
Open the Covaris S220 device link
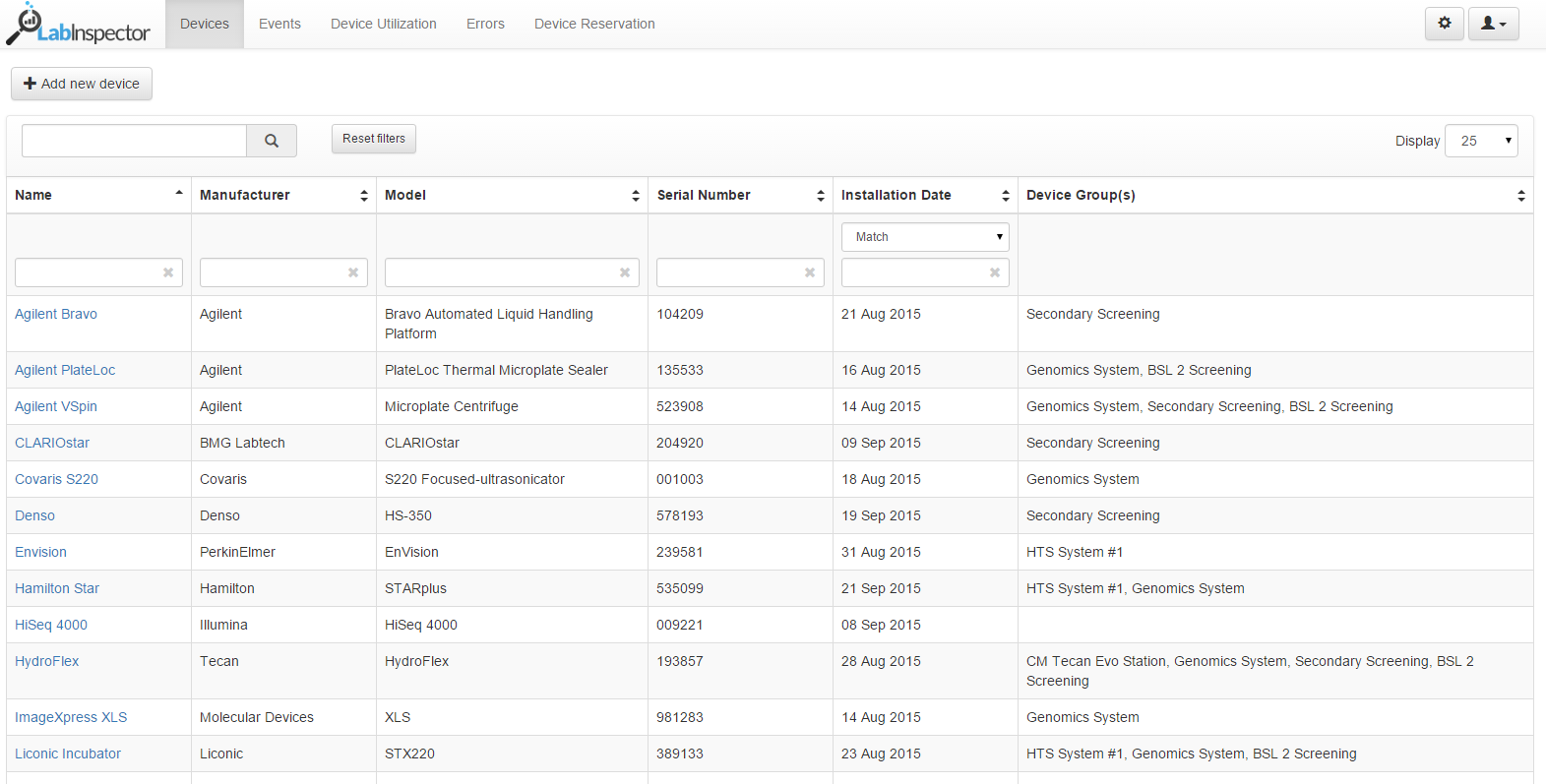point(56,479)
